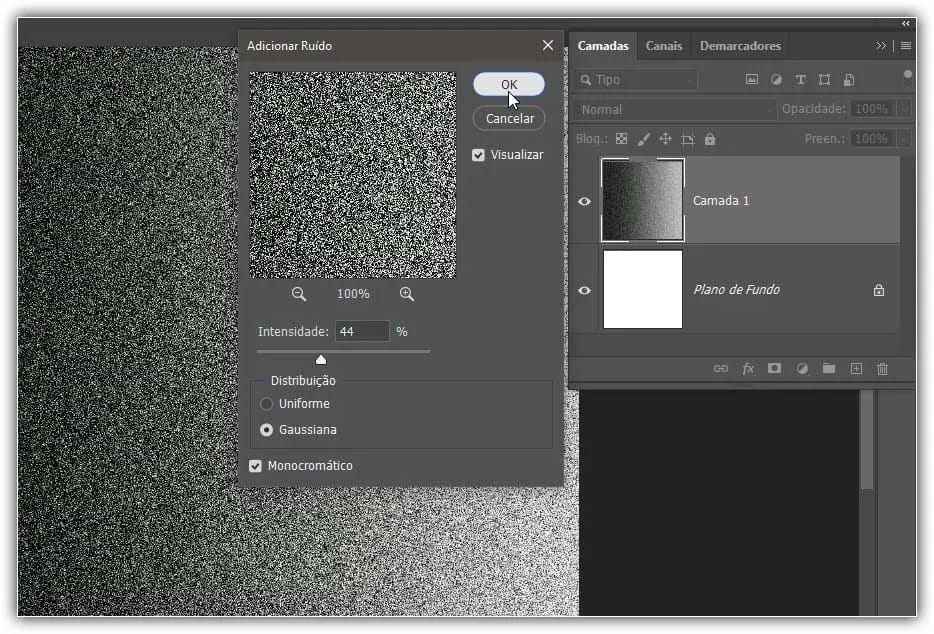
Task: Click the vertical scrollbar below layers
Action: pyautogui.click(x=867, y=441)
